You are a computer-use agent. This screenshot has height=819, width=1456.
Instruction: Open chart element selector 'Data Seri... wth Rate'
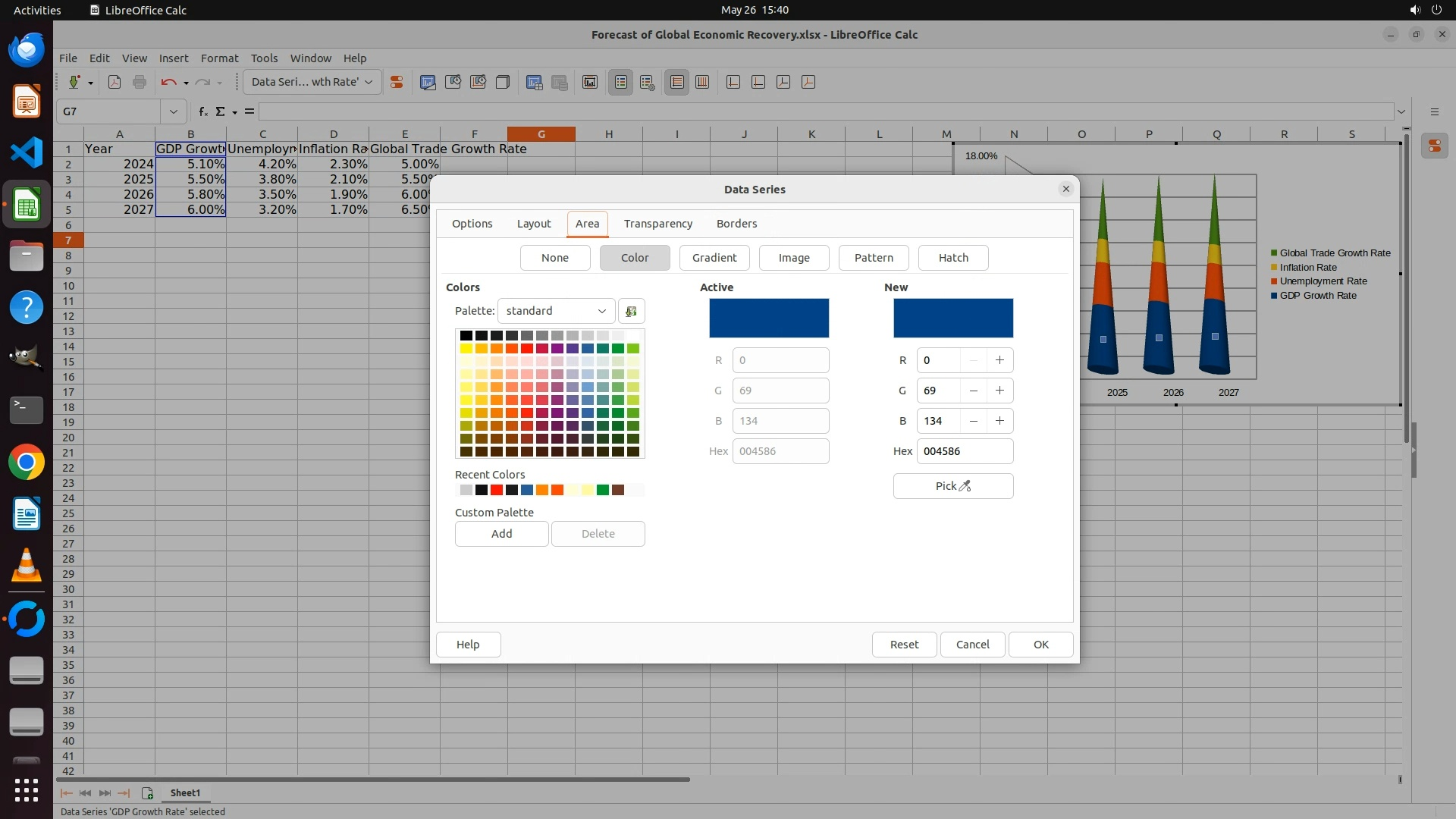click(x=312, y=82)
